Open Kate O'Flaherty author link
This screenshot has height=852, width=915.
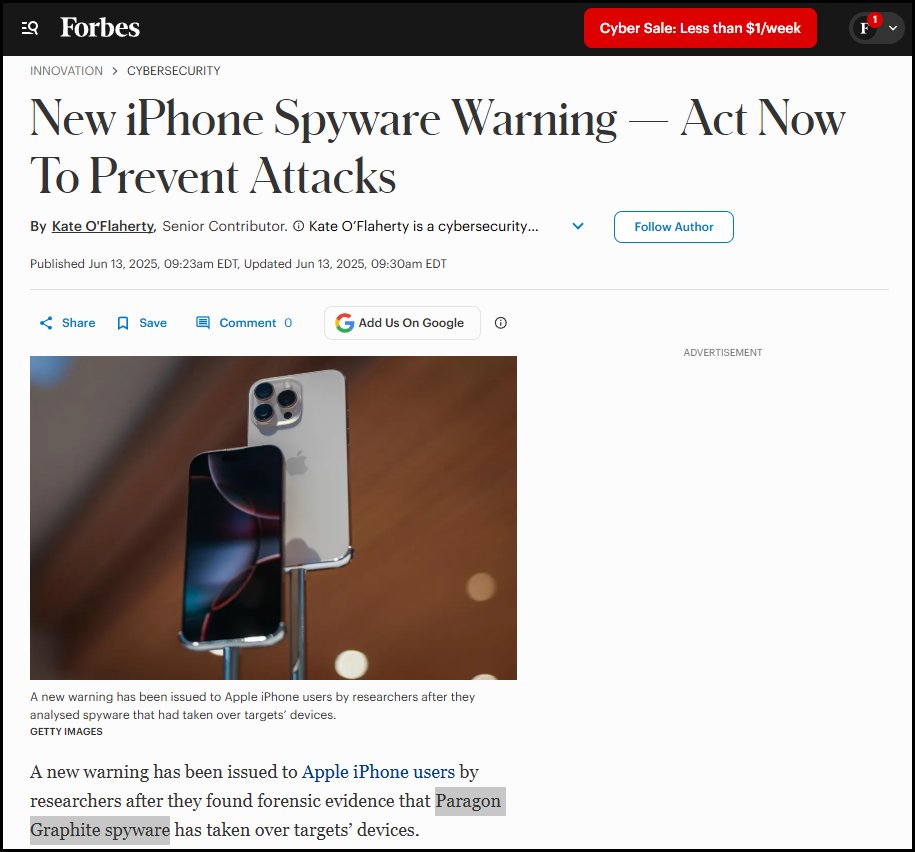pos(103,226)
